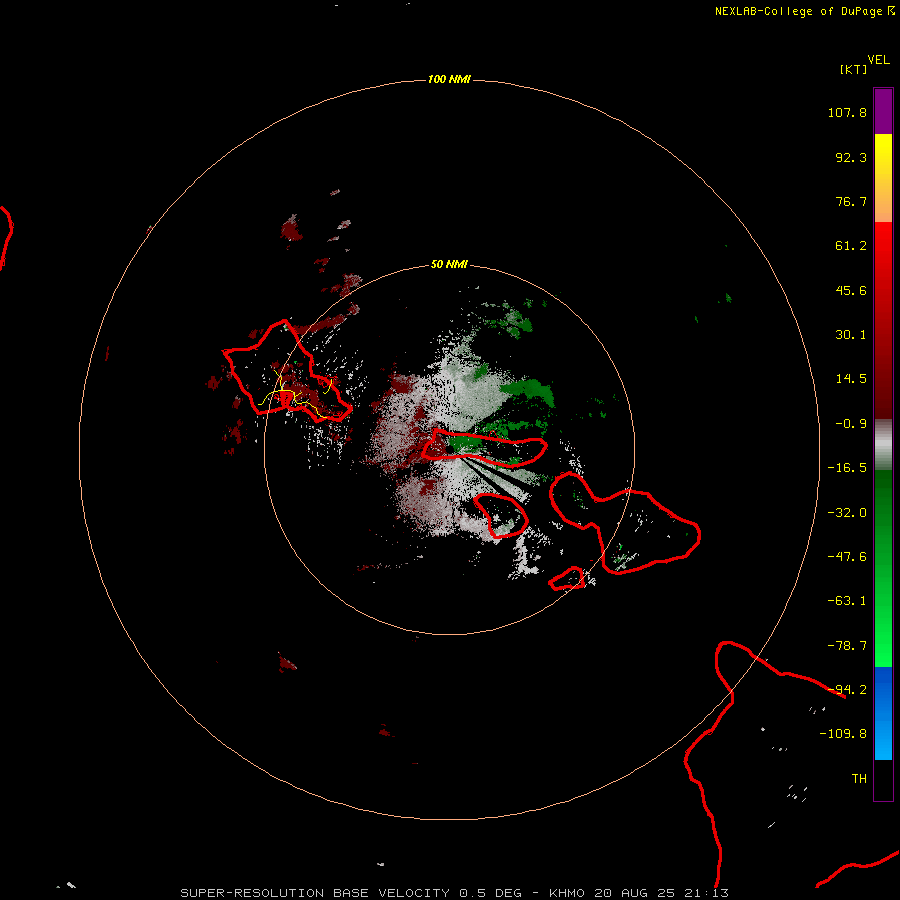Image resolution: width=900 pixels, height=900 pixels.
Task: Click the KHMO 20 AUG 25 21:13 timestamp
Action: pyautogui.click(x=639, y=893)
